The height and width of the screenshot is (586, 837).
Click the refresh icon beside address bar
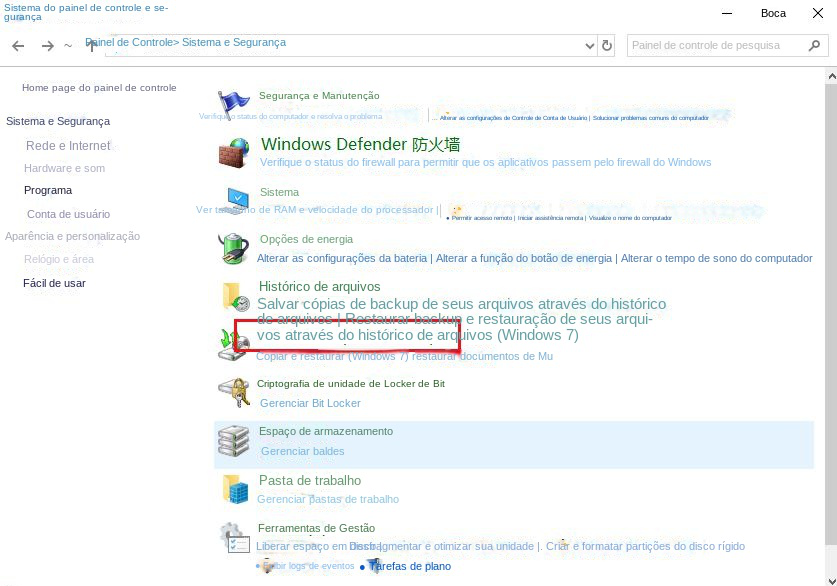point(608,45)
